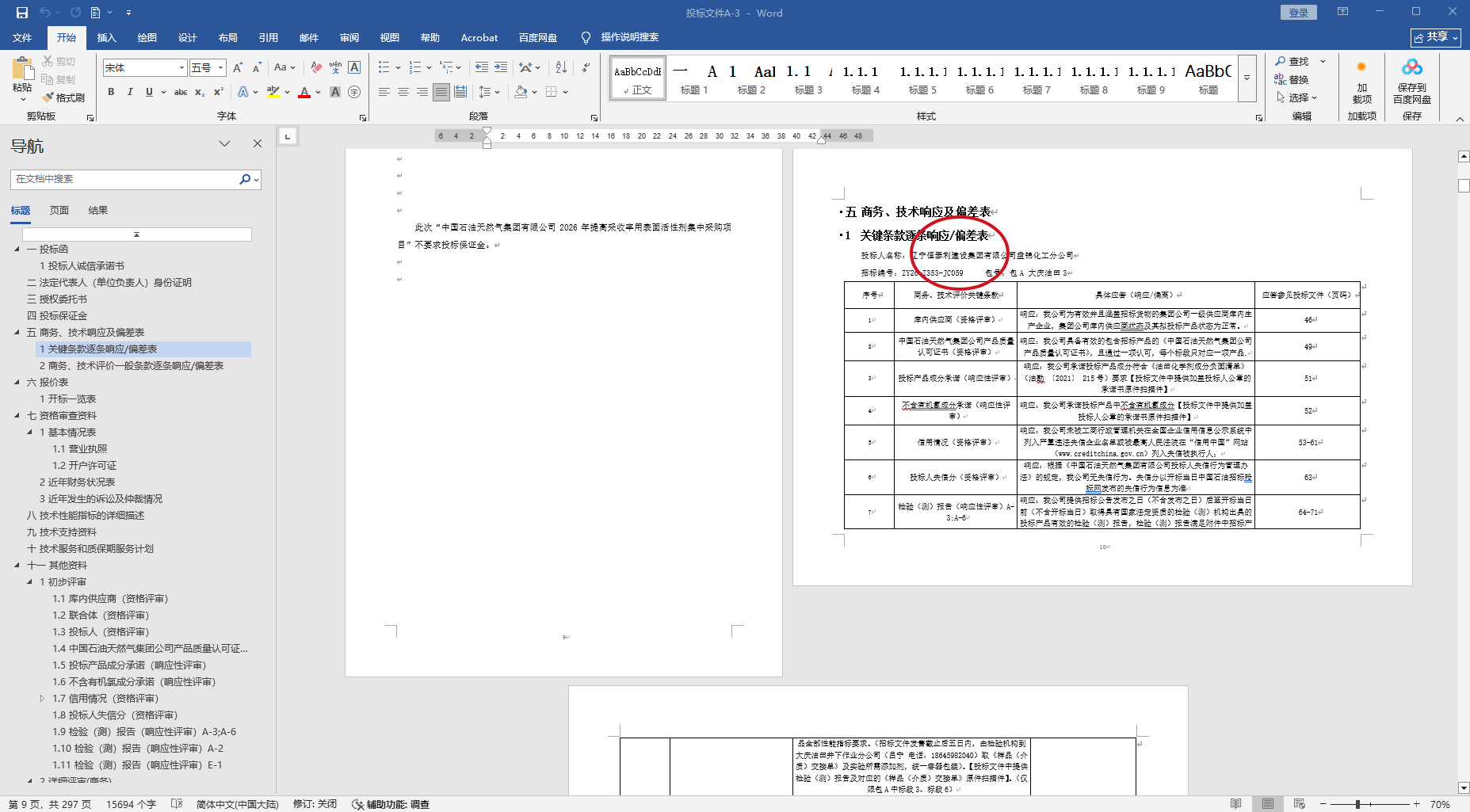1470x812 pixels.
Task: Open the numbered list tool
Action: coord(415,67)
